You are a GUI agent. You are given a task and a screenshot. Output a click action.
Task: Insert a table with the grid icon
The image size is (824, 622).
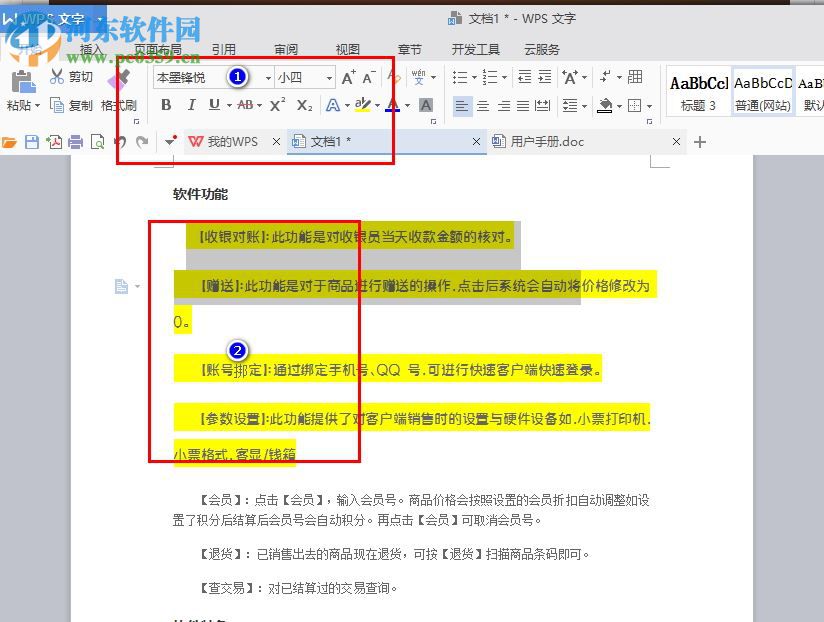[x=636, y=76]
